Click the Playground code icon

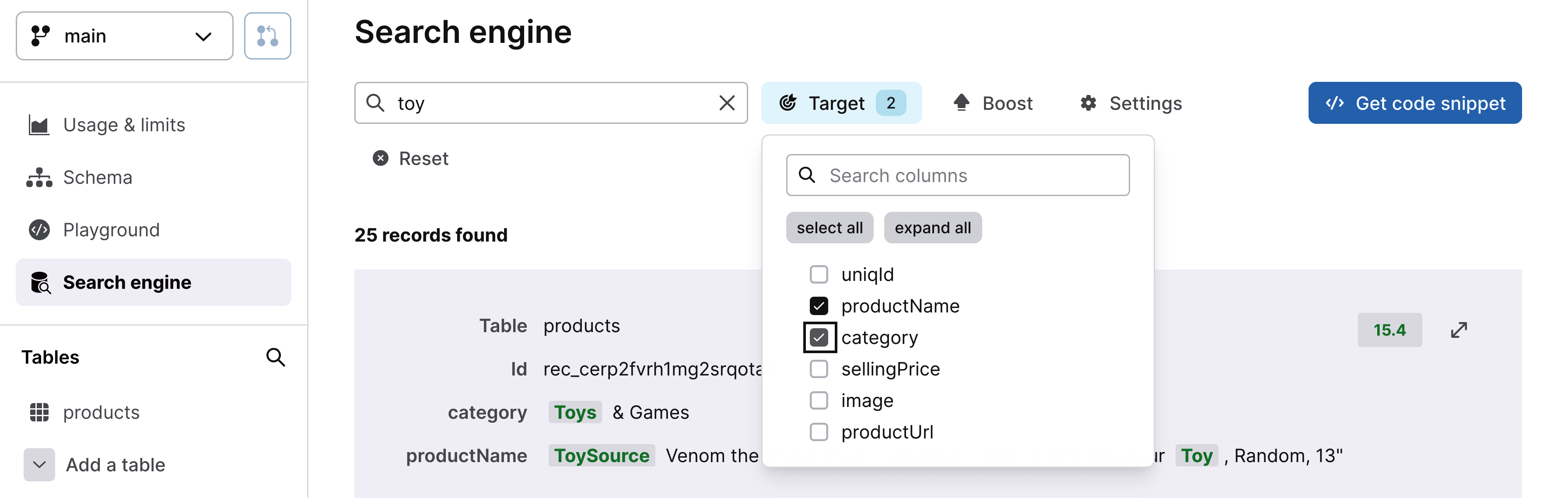click(39, 230)
